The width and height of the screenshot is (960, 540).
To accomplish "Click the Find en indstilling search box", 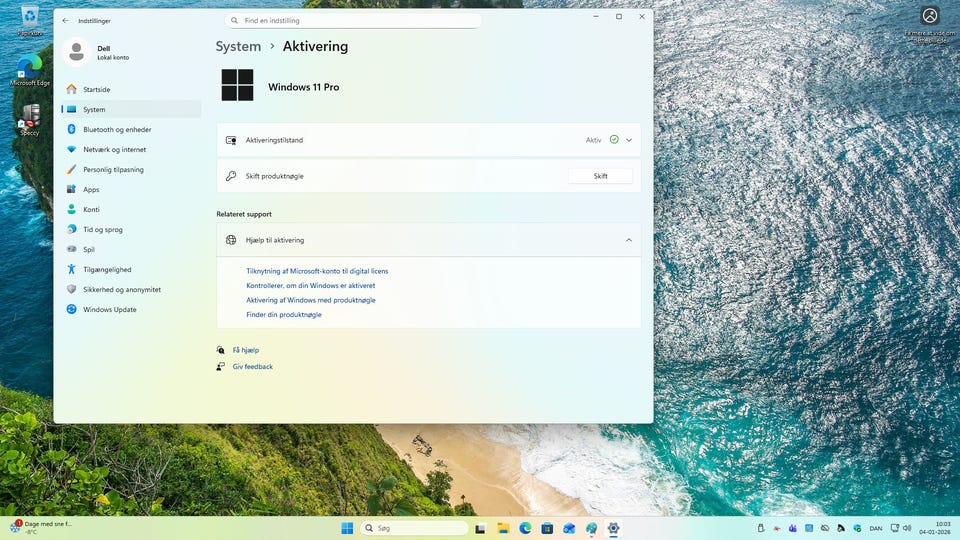I will click(x=353, y=20).
